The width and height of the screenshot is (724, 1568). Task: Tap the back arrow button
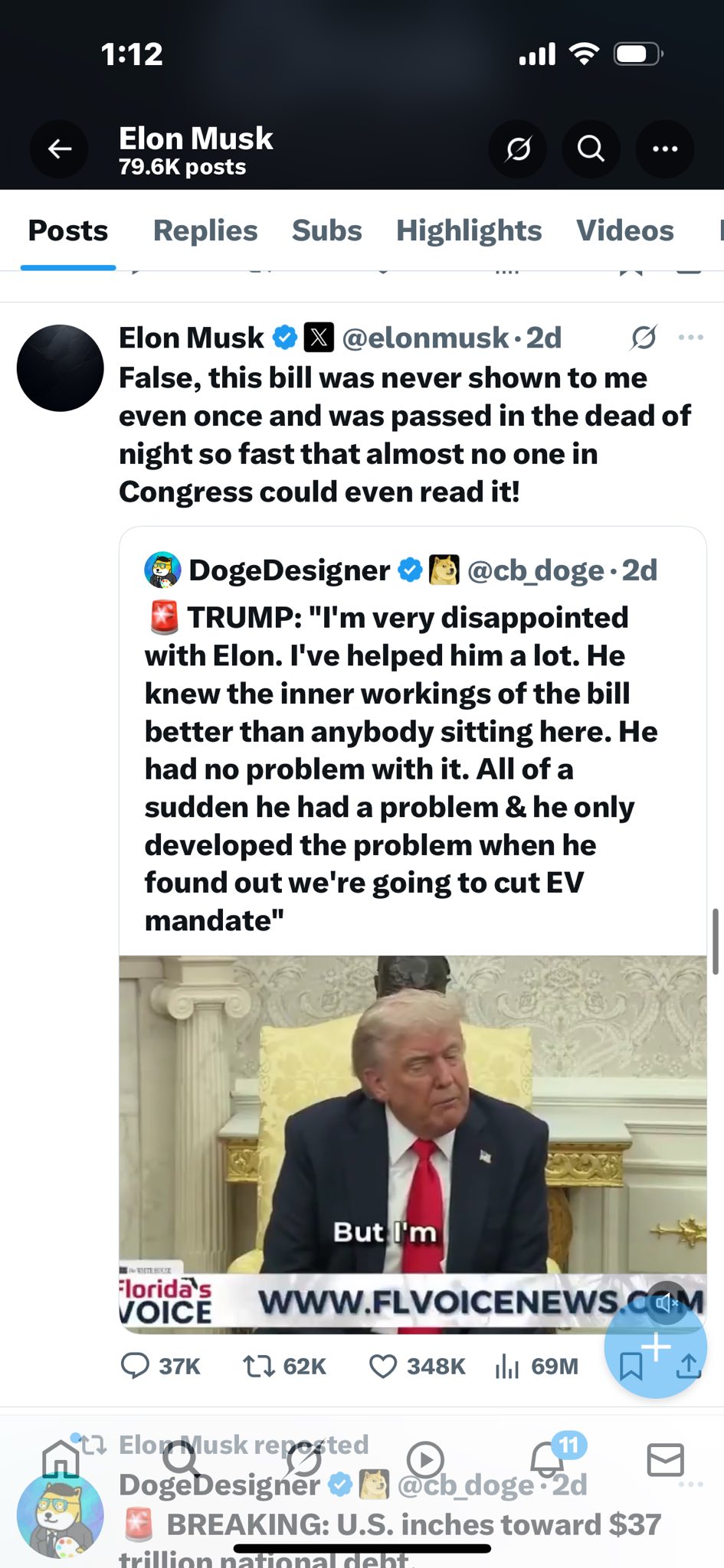(60, 149)
